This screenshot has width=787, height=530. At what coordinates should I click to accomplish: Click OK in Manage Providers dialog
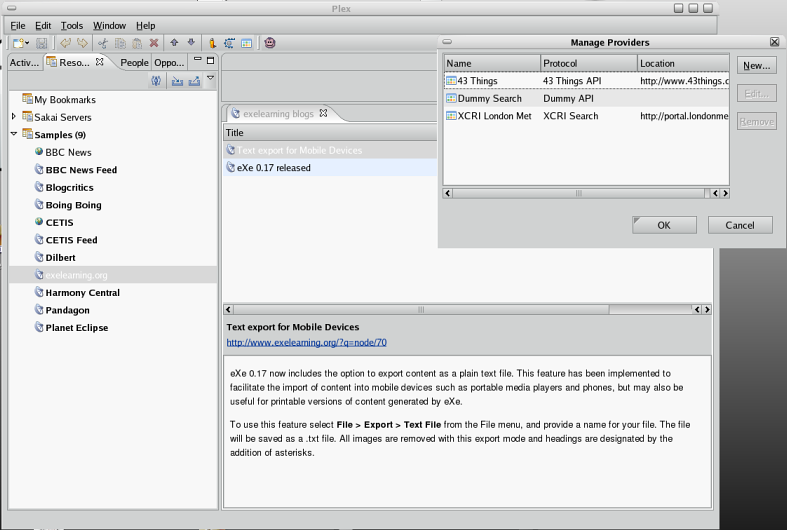(x=664, y=225)
